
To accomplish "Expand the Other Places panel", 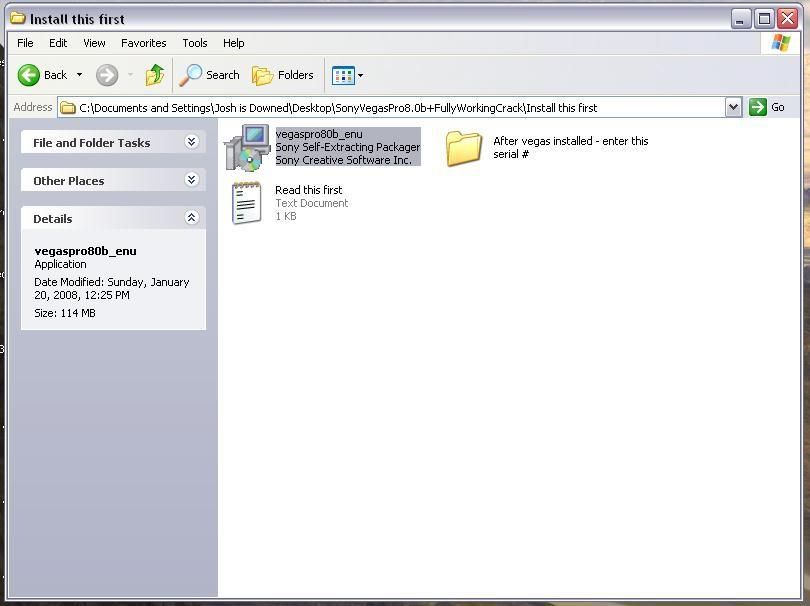I will [191, 179].
